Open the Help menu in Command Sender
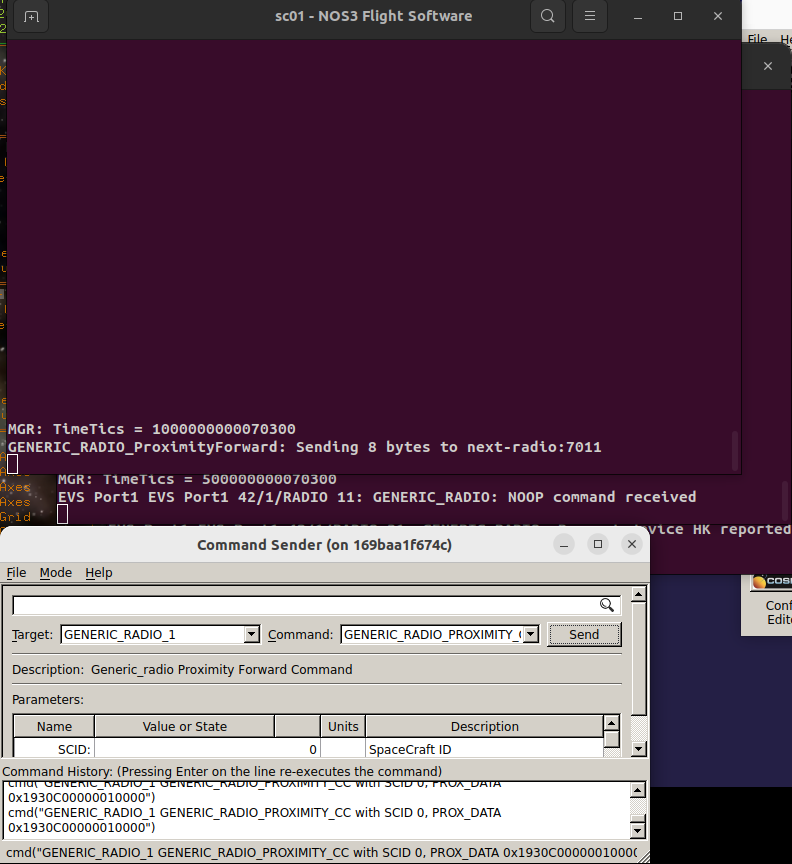The height and width of the screenshot is (864, 792). 99,573
